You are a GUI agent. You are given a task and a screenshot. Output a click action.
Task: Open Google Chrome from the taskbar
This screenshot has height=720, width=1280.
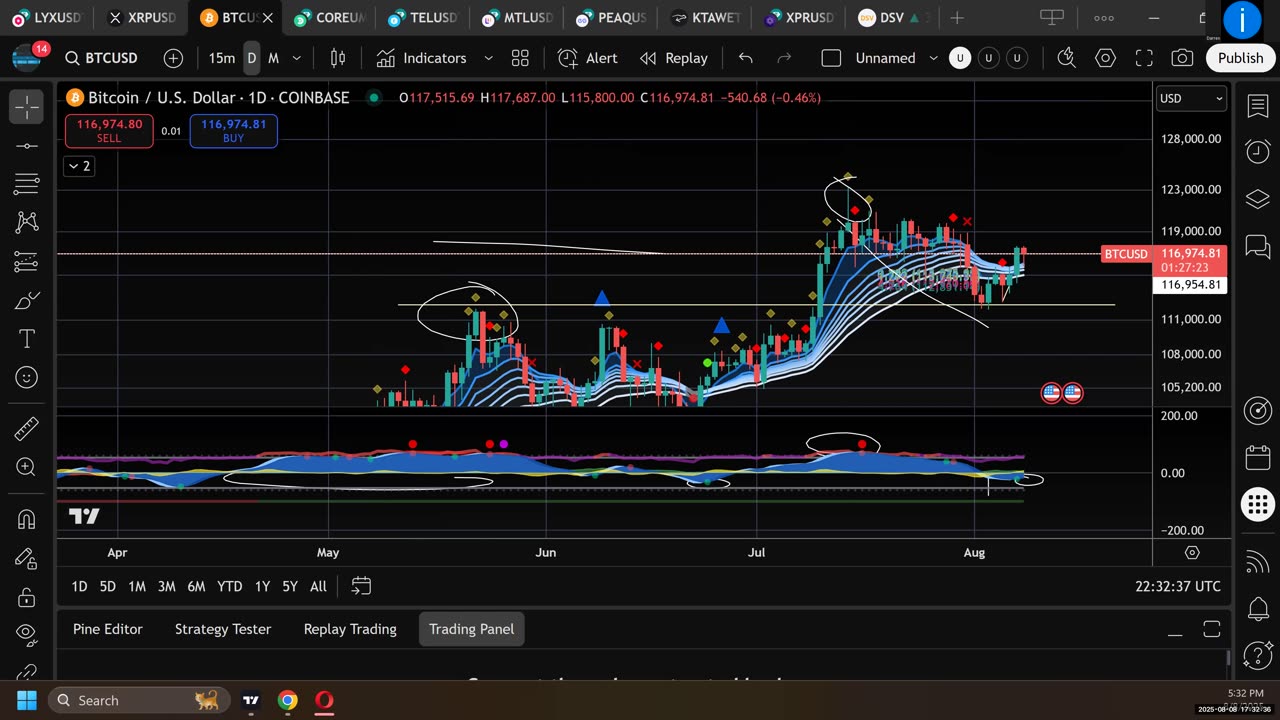(288, 700)
